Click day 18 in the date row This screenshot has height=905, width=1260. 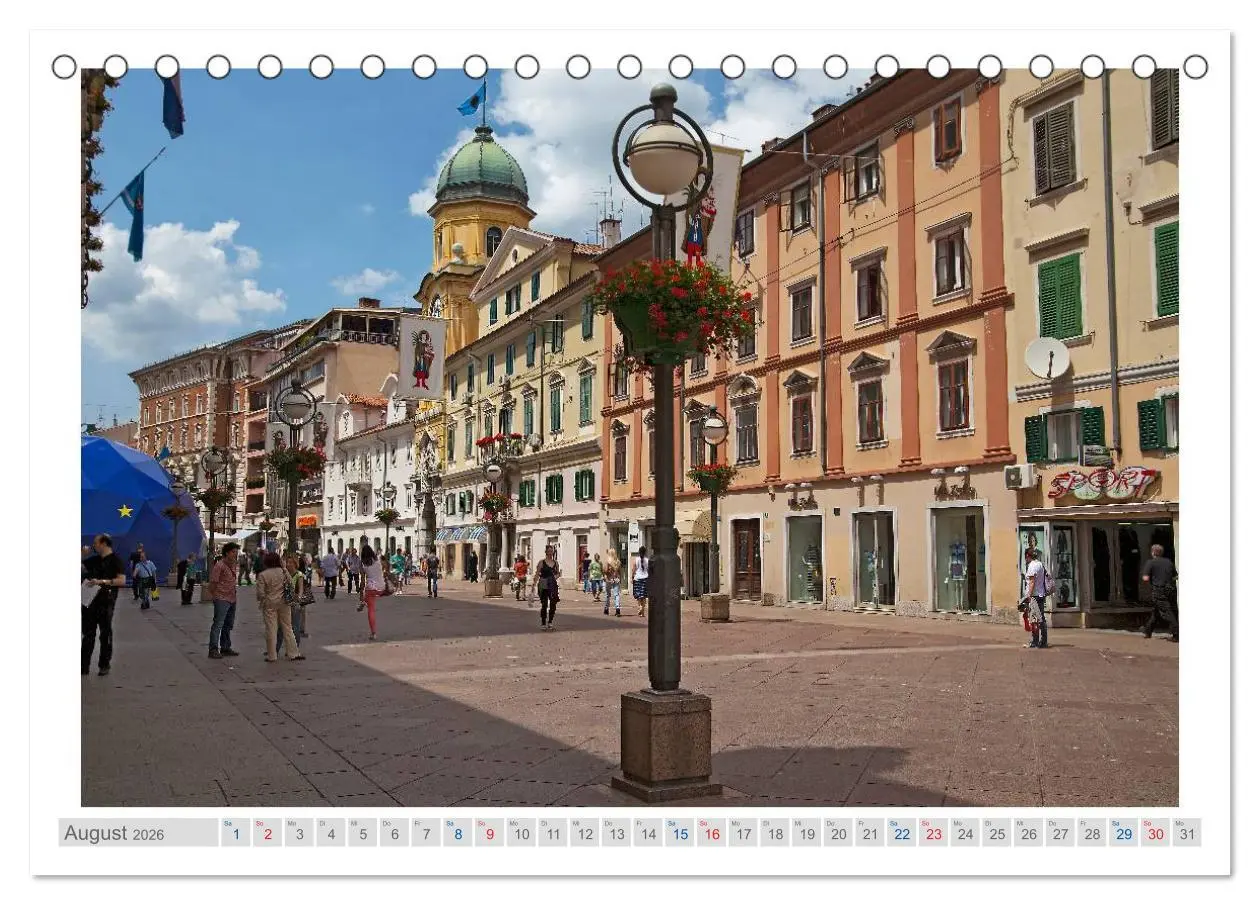click(x=775, y=832)
